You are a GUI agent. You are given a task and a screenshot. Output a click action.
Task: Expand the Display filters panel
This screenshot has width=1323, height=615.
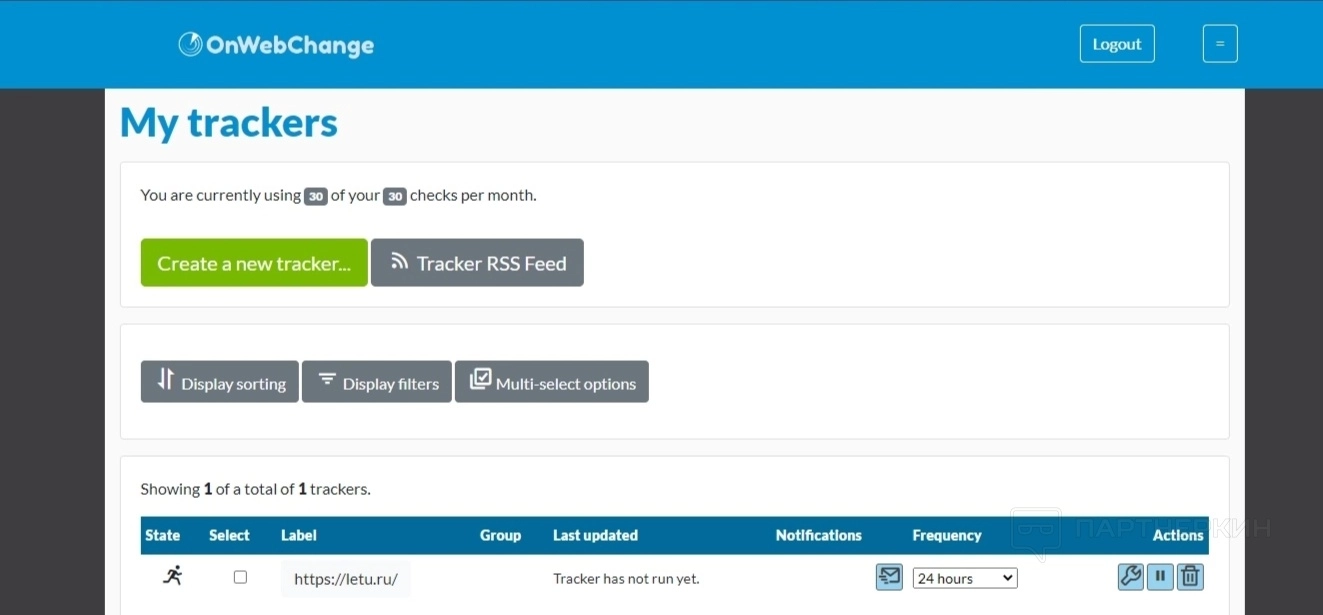click(x=377, y=382)
